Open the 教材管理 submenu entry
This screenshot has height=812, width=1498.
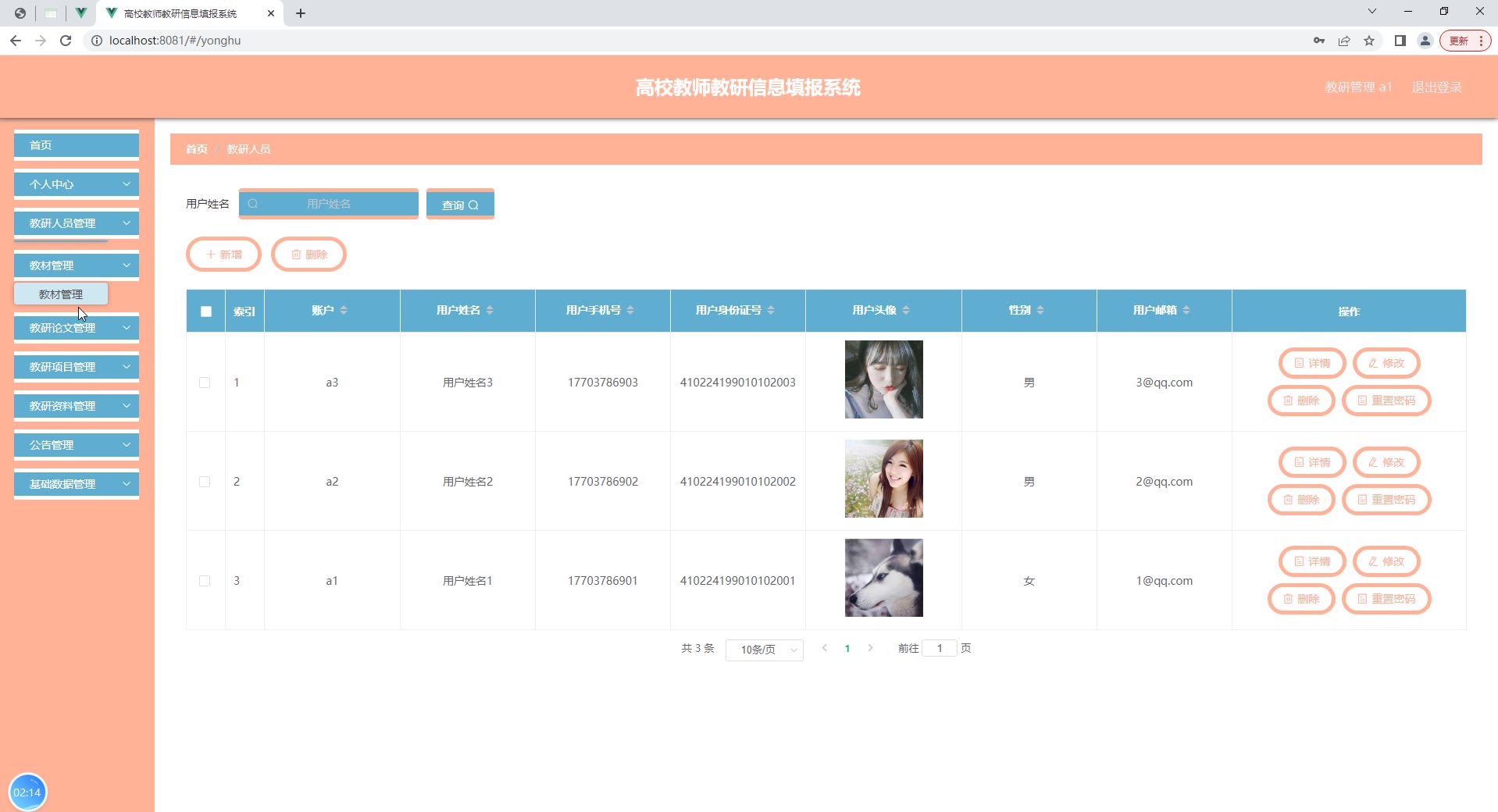point(61,294)
